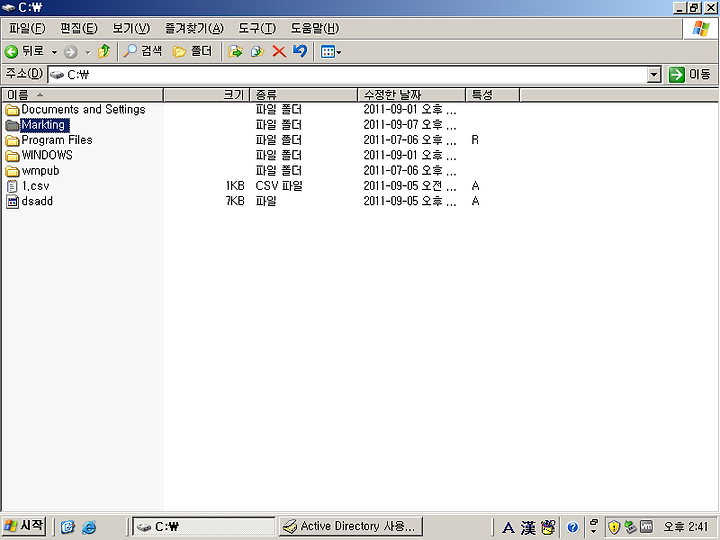Go back with the 뒤로 button
Image resolution: width=720 pixels, height=540 pixels.
tap(25, 51)
